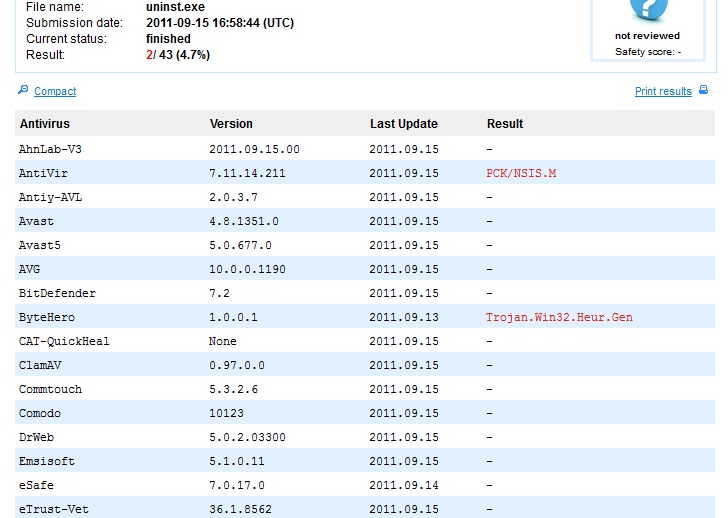Click version 2011.09.15.00 of AhnLab-V3
This screenshot has height=518, width=728.
coord(254,149)
